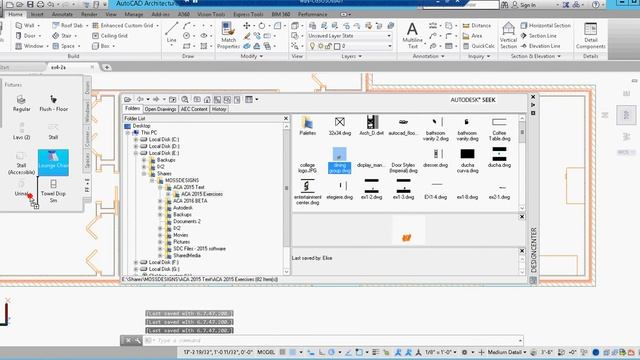Start the Line draw tool
This screenshot has height=360, width=640.
pyautogui.click(x=171, y=33)
